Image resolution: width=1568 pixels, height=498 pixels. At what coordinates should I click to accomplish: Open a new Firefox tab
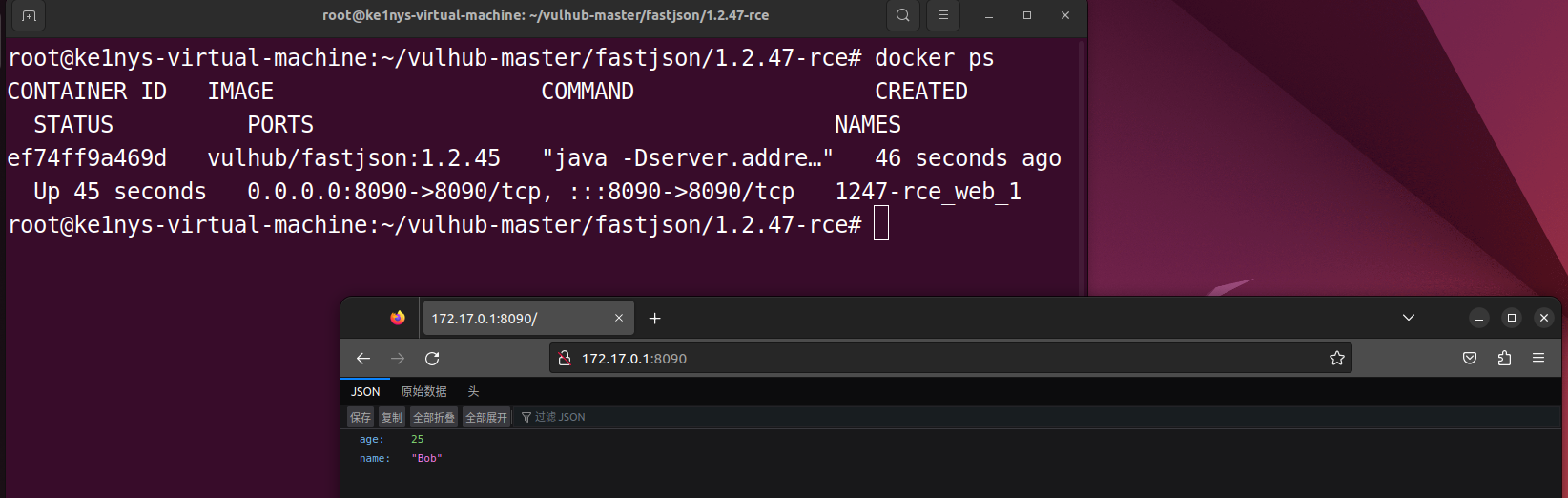click(x=654, y=319)
